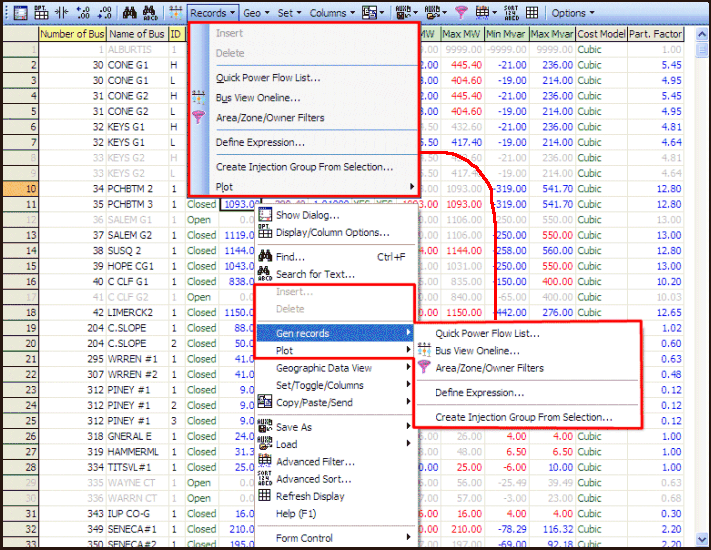The image size is (711, 550).
Task: Select row header number 10
Action: tap(20, 188)
